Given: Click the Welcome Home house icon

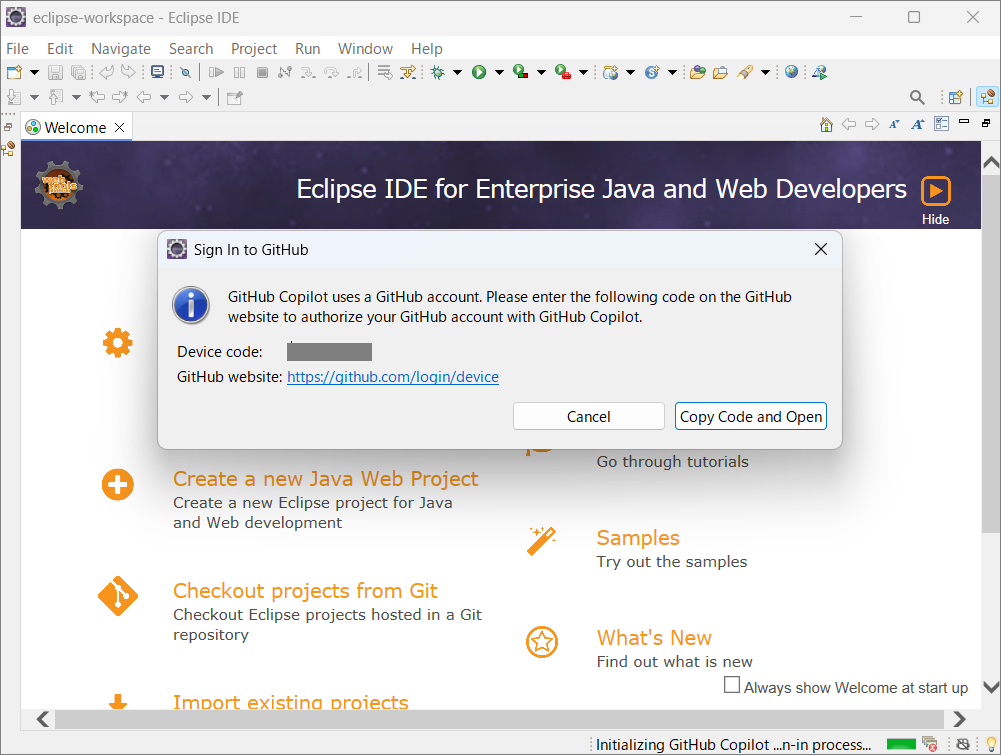Looking at the screenshot, I should [x=826, y=124].
